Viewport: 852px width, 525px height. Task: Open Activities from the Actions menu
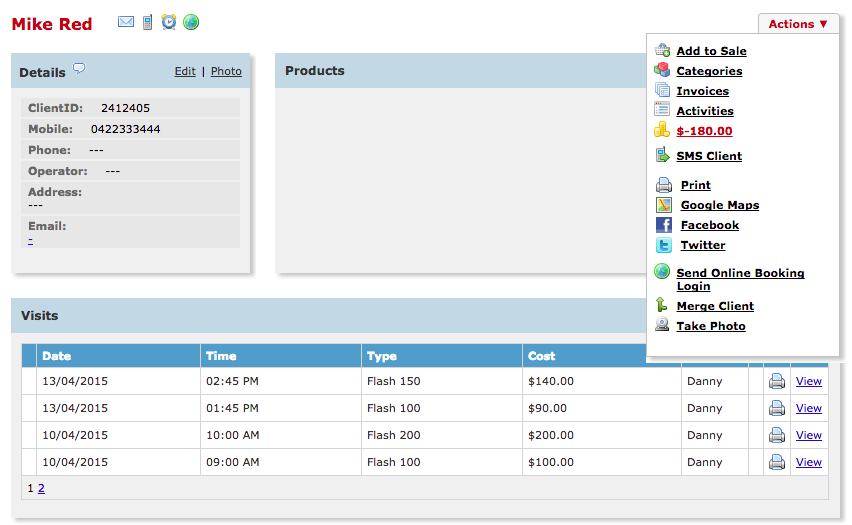(x=705, y=111)
